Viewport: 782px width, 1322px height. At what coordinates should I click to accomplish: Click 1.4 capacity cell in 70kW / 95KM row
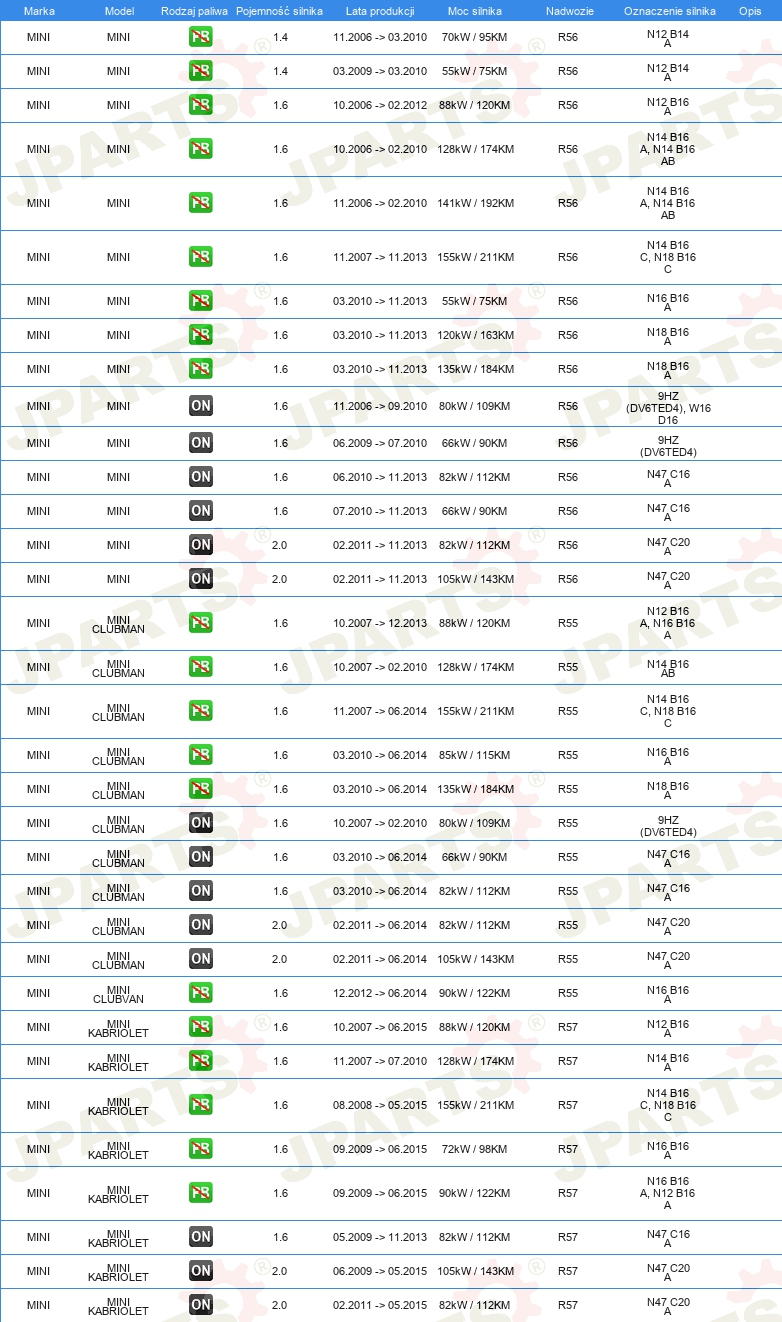click(280, 37)
